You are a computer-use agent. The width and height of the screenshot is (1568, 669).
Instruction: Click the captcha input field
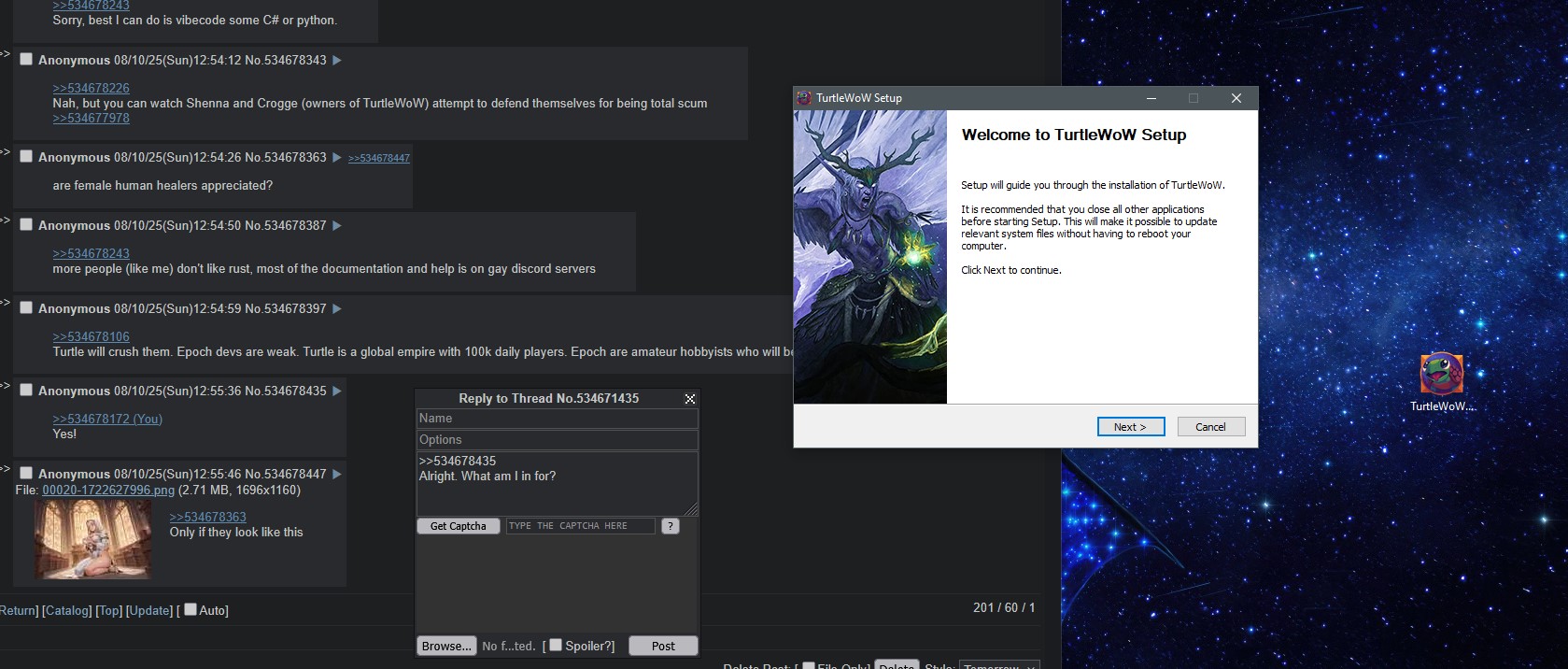580,526
